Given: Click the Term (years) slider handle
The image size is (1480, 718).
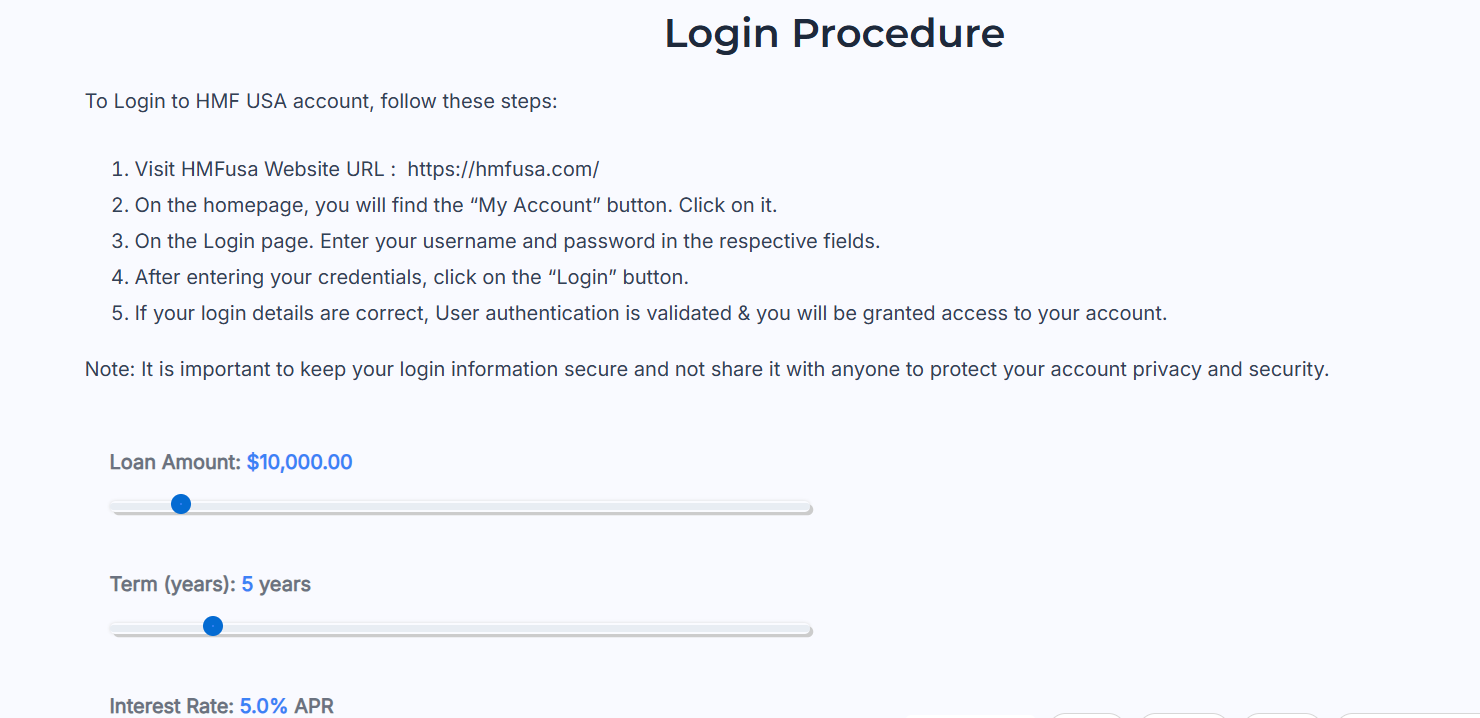Looking at the screenshot, I should pos(213,626).
